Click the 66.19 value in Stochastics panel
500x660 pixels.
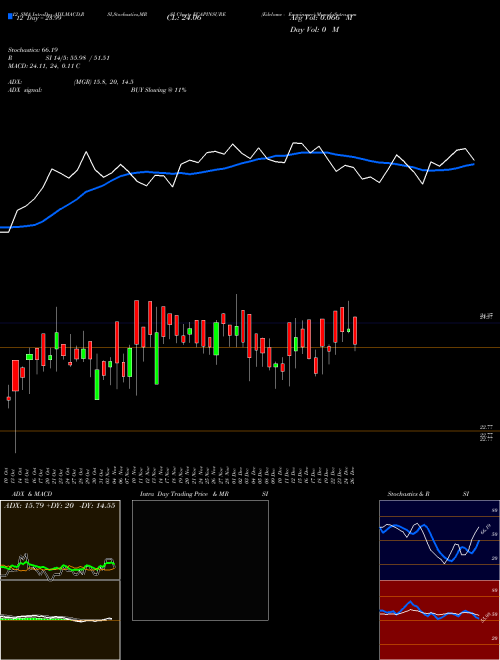(486, 529)
